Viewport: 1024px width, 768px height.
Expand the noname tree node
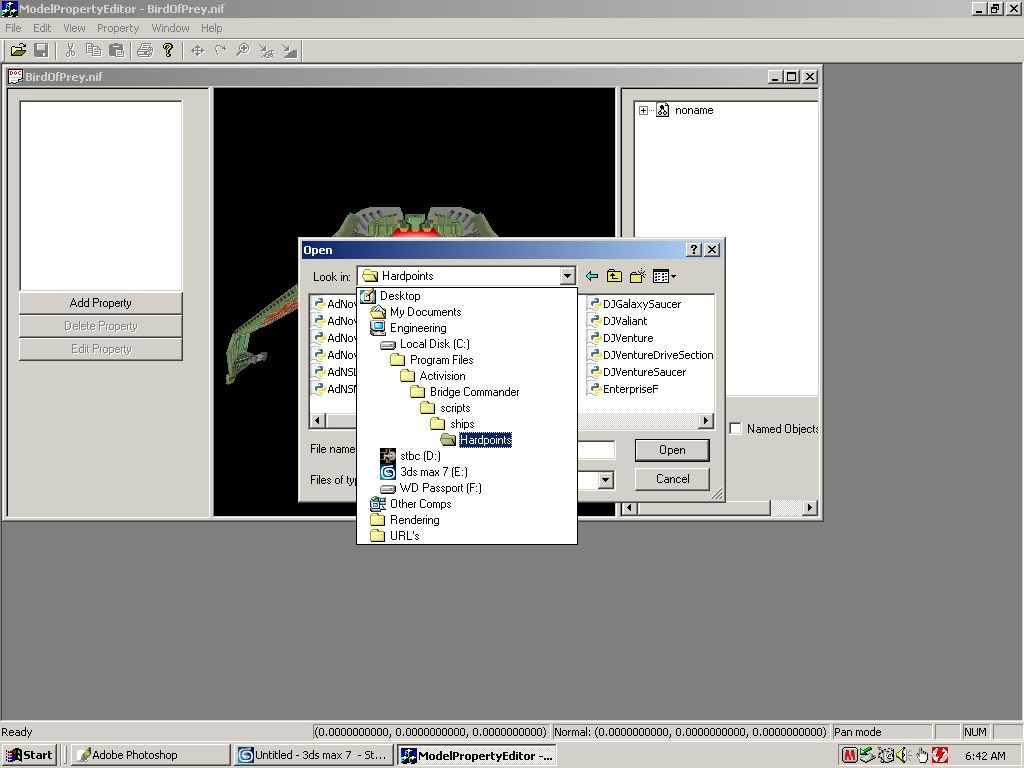(643, 110)
